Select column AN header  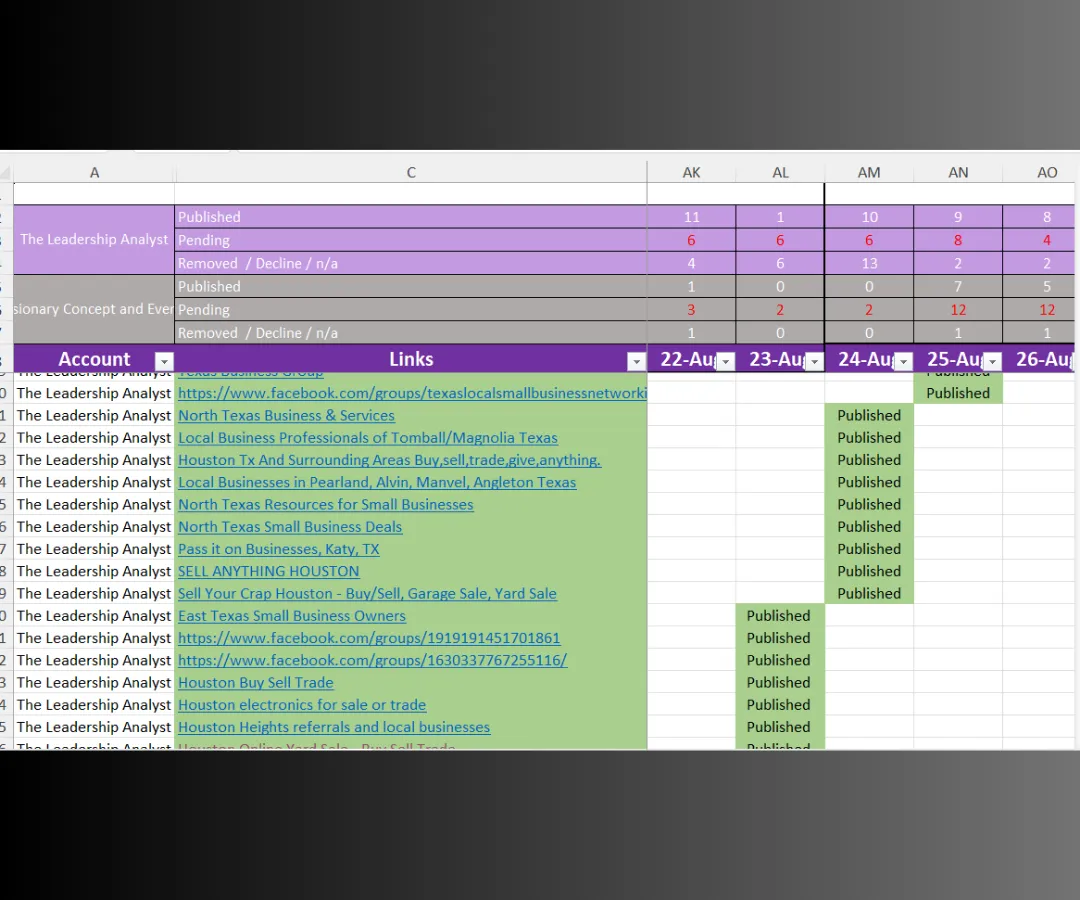click(958, 172)
